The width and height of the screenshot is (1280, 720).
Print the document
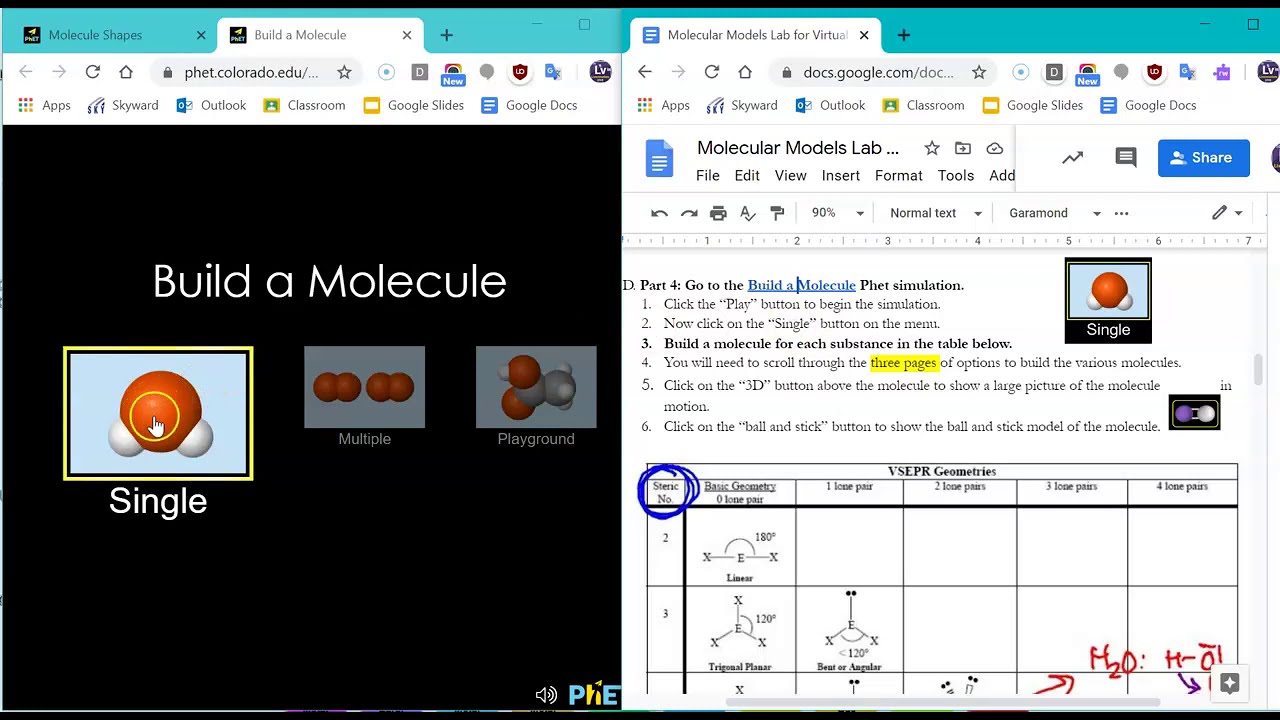[x=718, y=213]
